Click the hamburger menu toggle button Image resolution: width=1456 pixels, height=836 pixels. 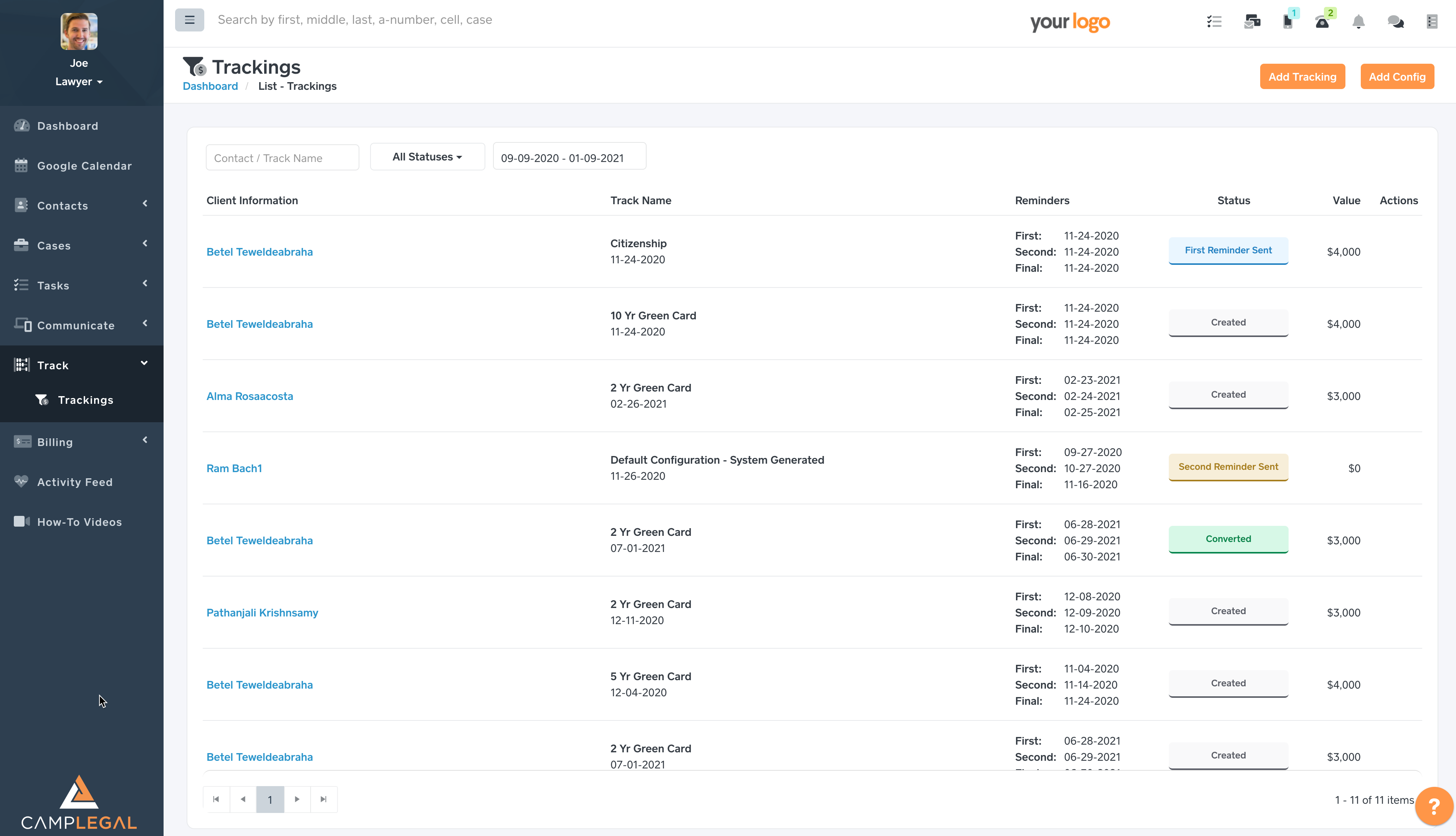coord(189,20)
